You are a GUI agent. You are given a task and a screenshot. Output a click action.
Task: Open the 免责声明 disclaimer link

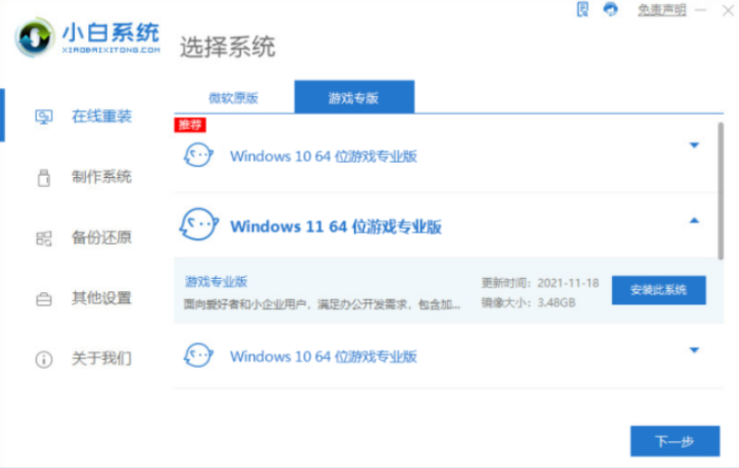pos(662,10)
